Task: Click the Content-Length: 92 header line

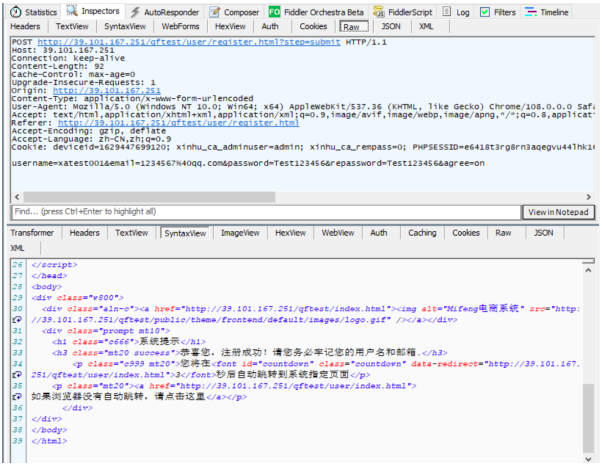Action: (x=58, y=66)
